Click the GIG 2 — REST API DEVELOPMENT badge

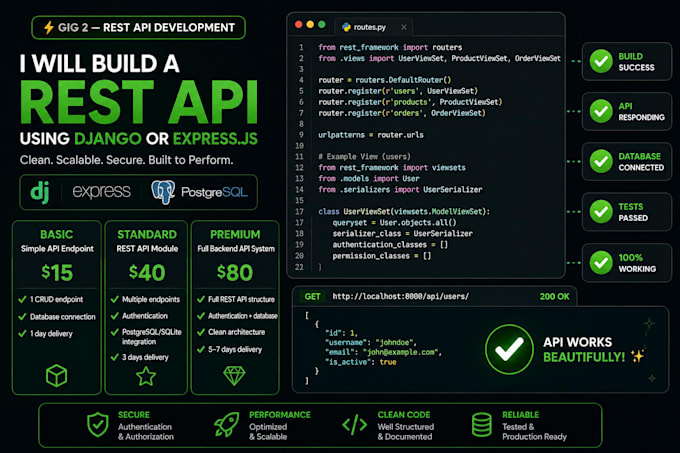tap(138, 27)
